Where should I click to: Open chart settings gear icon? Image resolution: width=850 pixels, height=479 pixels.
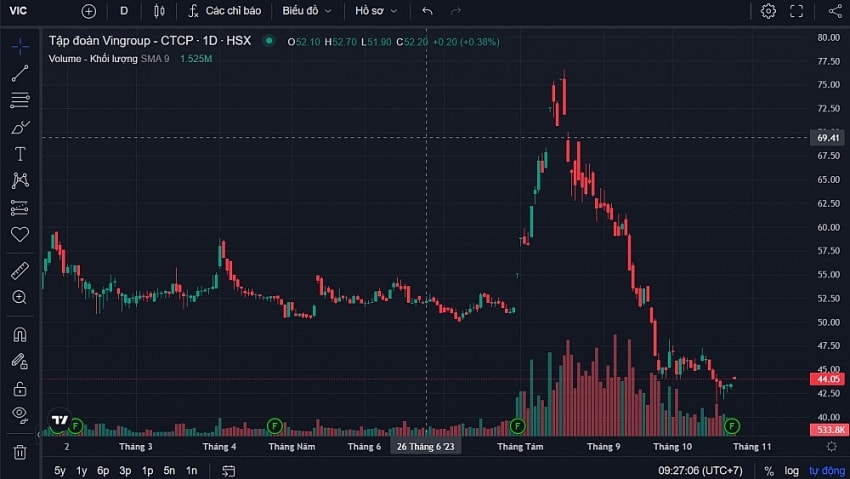pyautogui.click(x=768, y=11)
